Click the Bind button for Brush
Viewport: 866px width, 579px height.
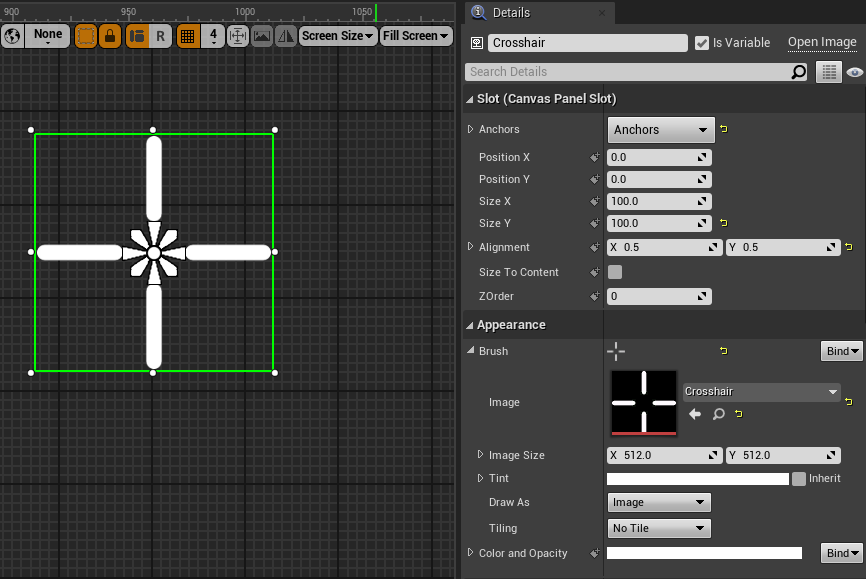[x=841, y=351]
